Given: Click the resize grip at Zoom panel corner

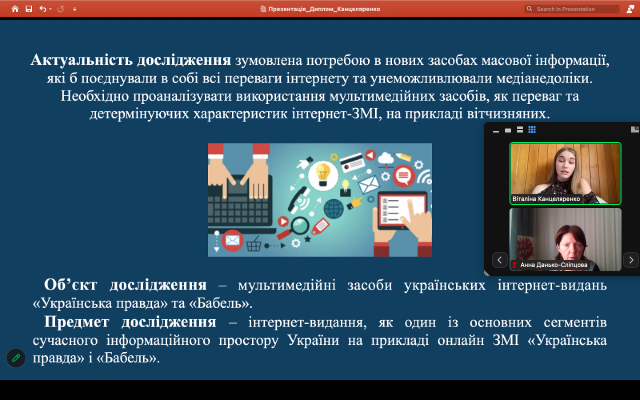Looking at the screenshot, I should pos(487,273).
